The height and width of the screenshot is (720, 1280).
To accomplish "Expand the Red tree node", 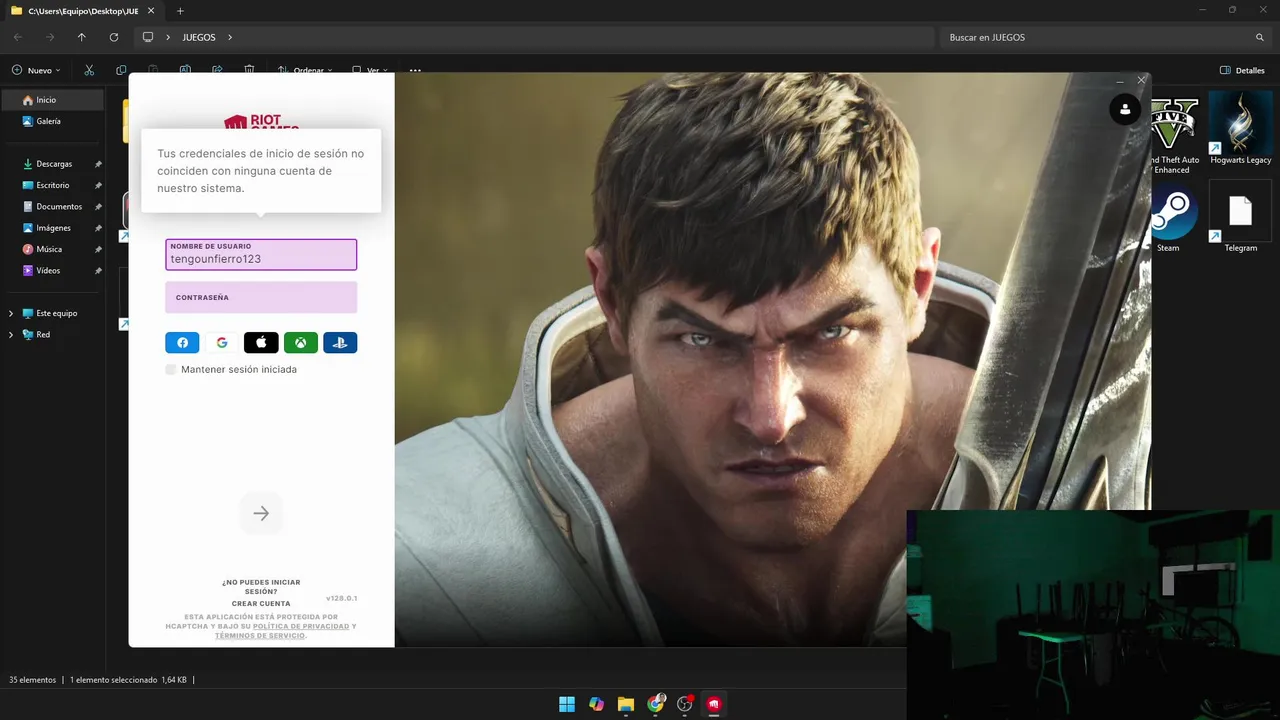I will tap(11, 335).
